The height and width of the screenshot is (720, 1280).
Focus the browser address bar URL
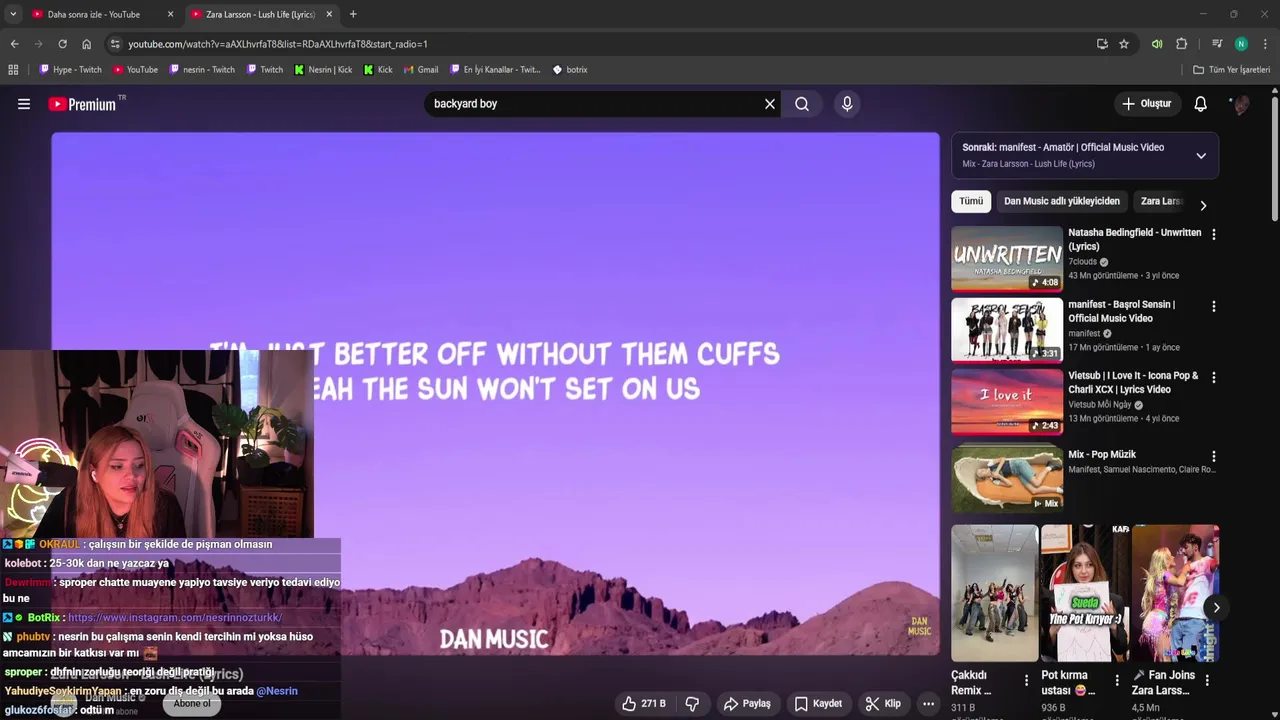pyautogui.click(x=278, y=44)
